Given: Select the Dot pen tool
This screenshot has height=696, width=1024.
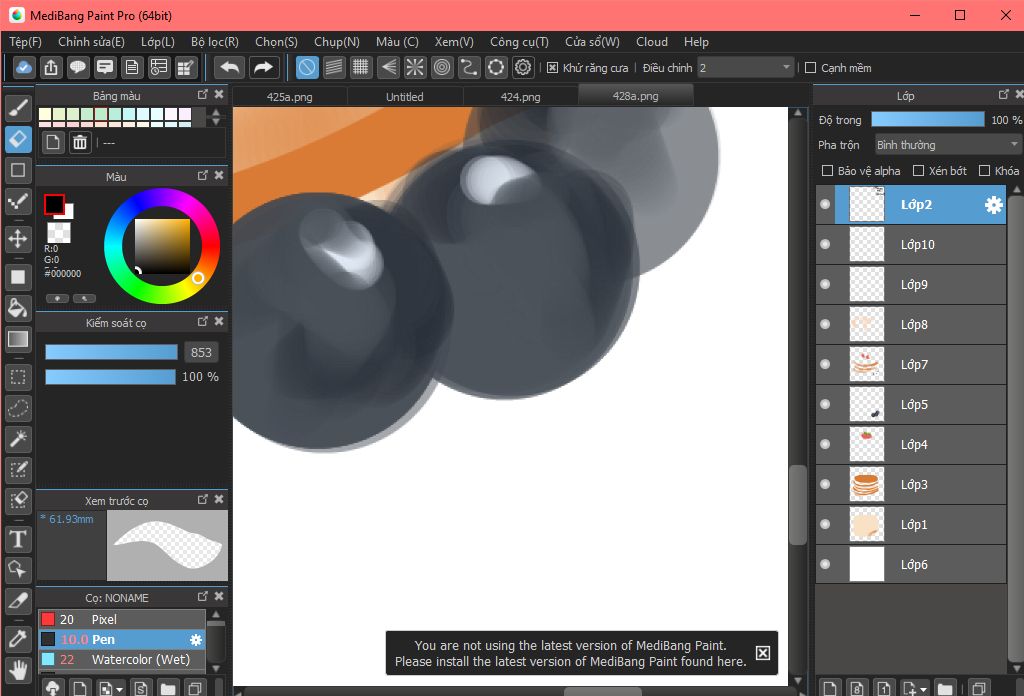Looking at the screenshot, I should click(18, 202).
